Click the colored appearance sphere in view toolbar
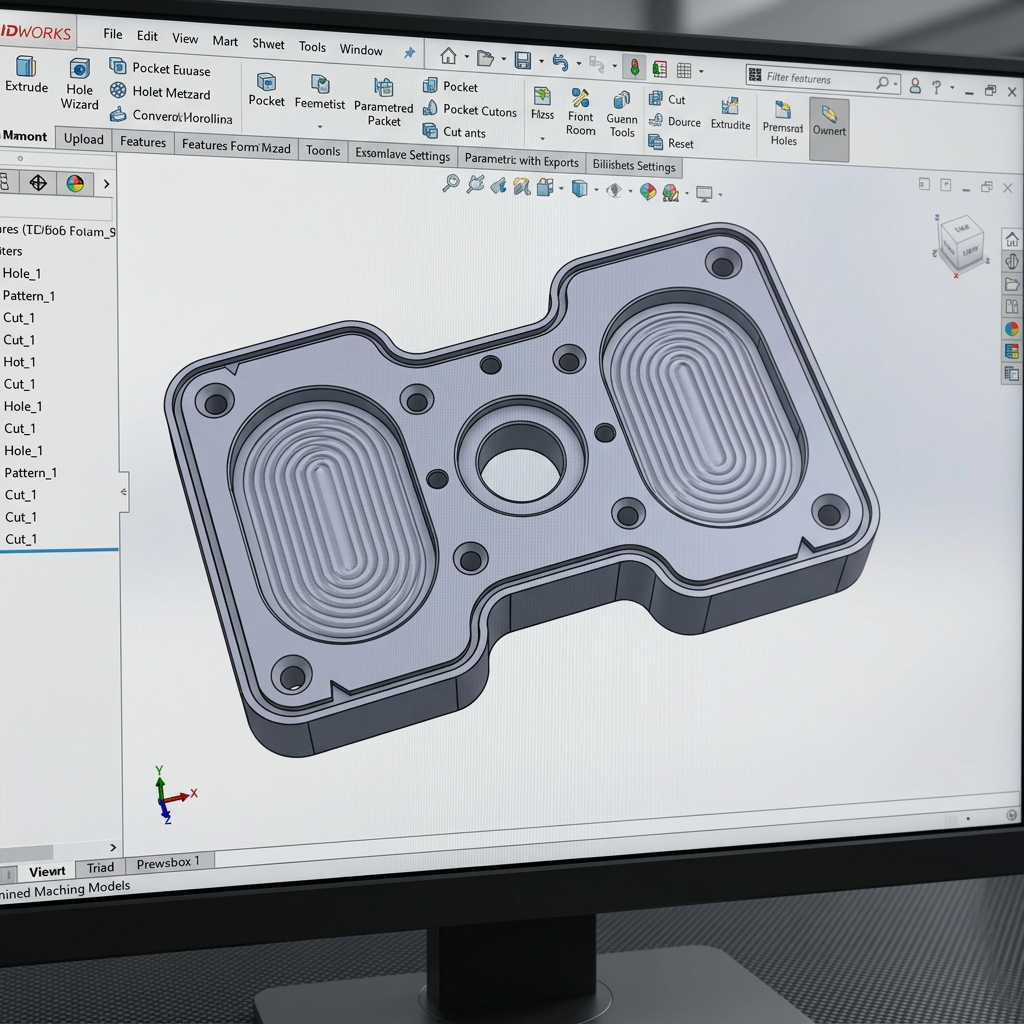This screenshot has width=1024, height=1024. tap(647, 191)
